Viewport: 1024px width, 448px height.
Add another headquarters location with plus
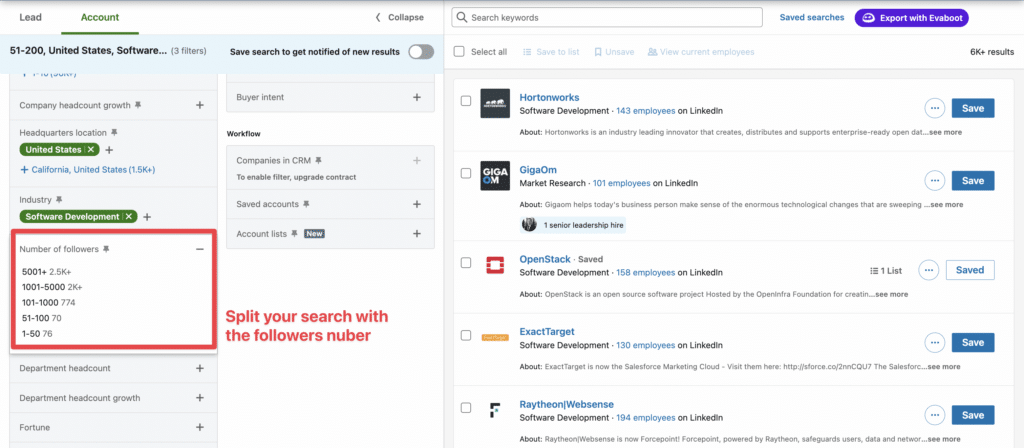pyautogui.click(x=109, y=150)
